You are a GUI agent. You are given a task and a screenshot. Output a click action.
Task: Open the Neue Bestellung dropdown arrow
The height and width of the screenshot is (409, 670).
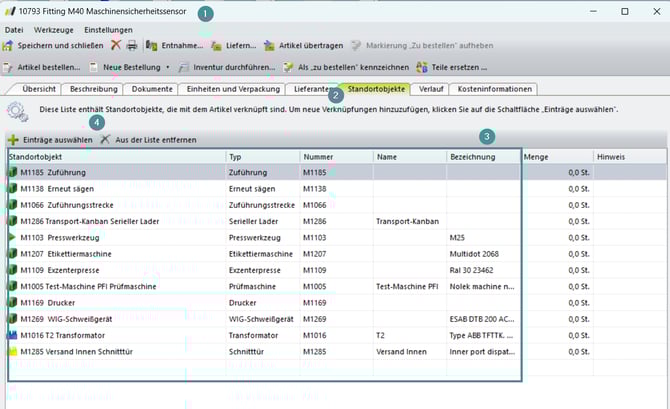pos(168,67)
